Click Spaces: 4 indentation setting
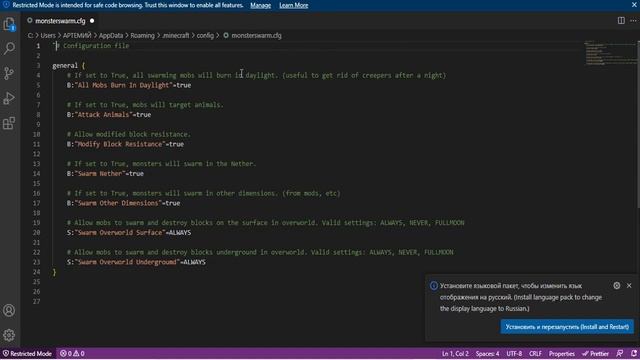This screenshot has height=360, width=640. (x=487, y=353)
